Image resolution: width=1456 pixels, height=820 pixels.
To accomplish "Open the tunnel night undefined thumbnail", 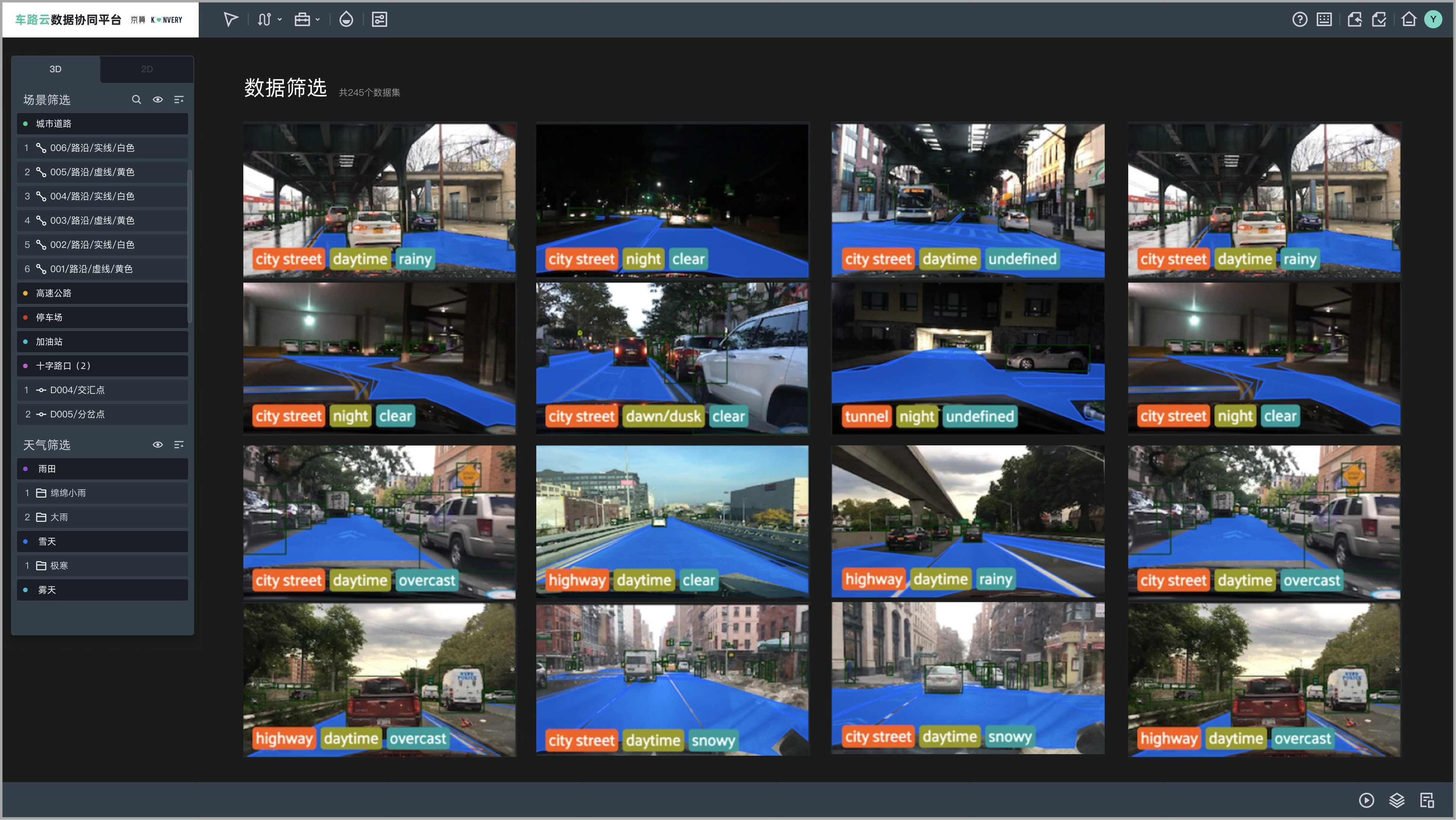I will (x=968, y=358).
